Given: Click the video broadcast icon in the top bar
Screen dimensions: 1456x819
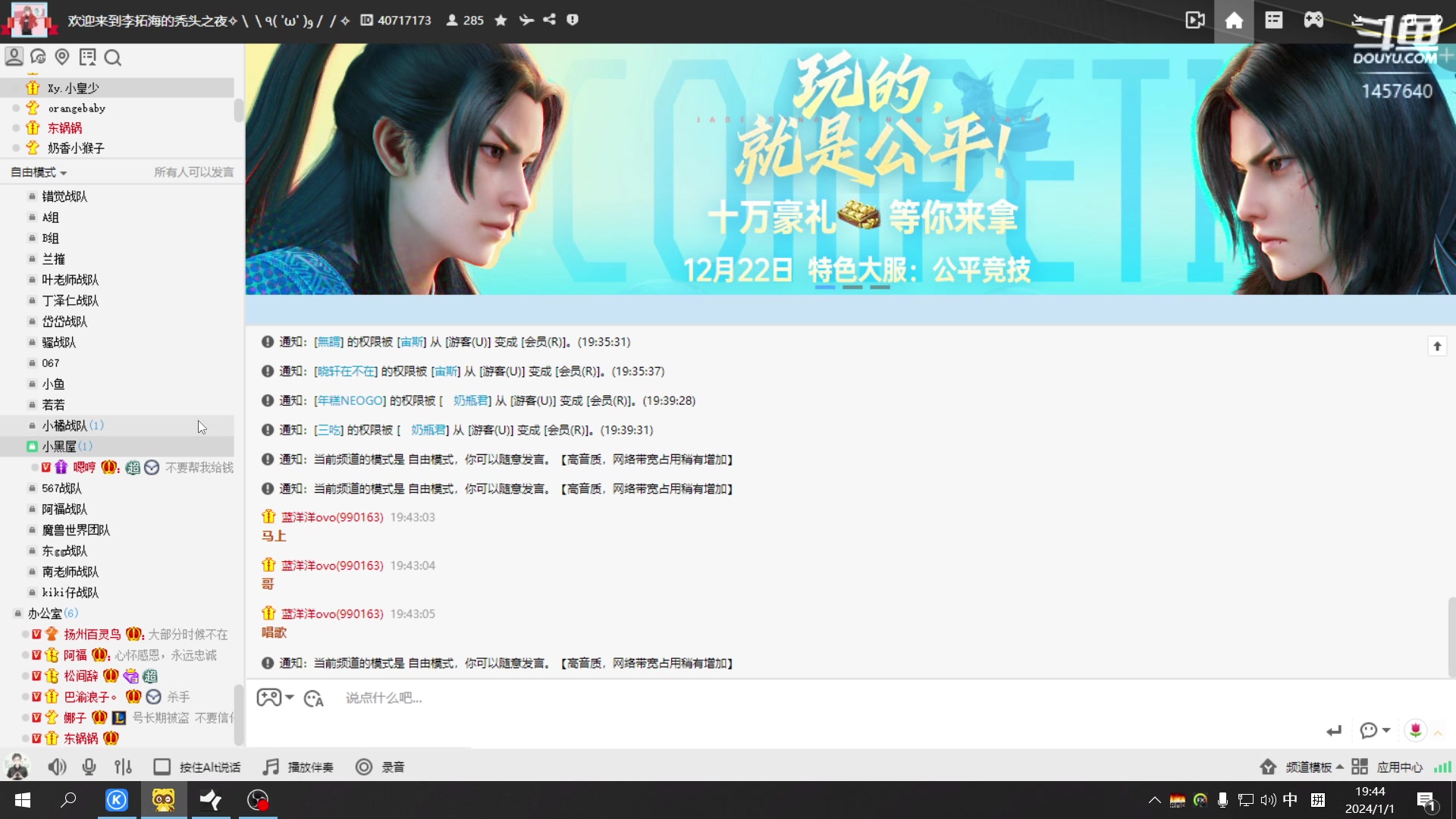Looking at the screenshot, I should click(1194, 20).
